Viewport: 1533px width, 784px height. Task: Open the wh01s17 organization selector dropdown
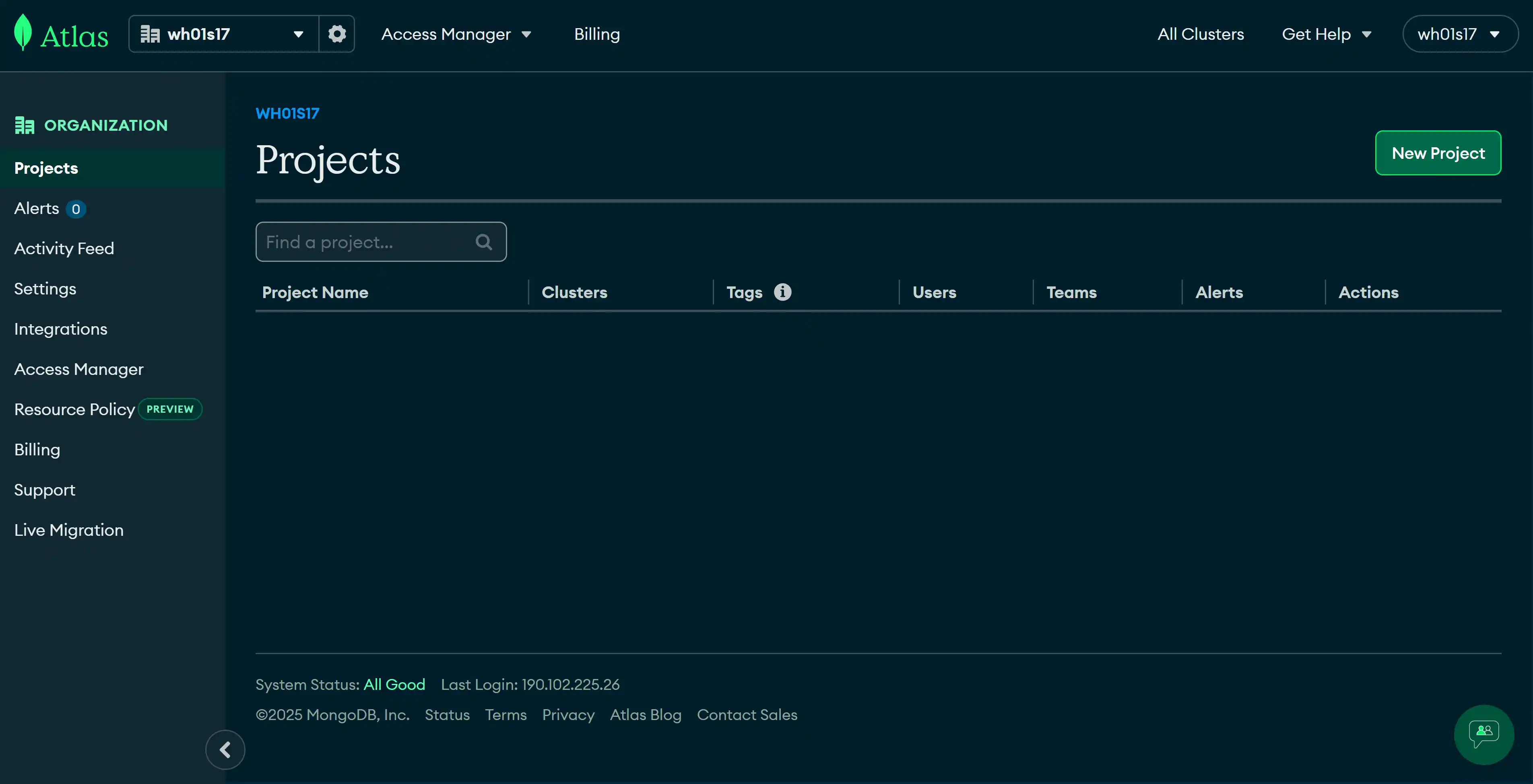tap(224, 34)
